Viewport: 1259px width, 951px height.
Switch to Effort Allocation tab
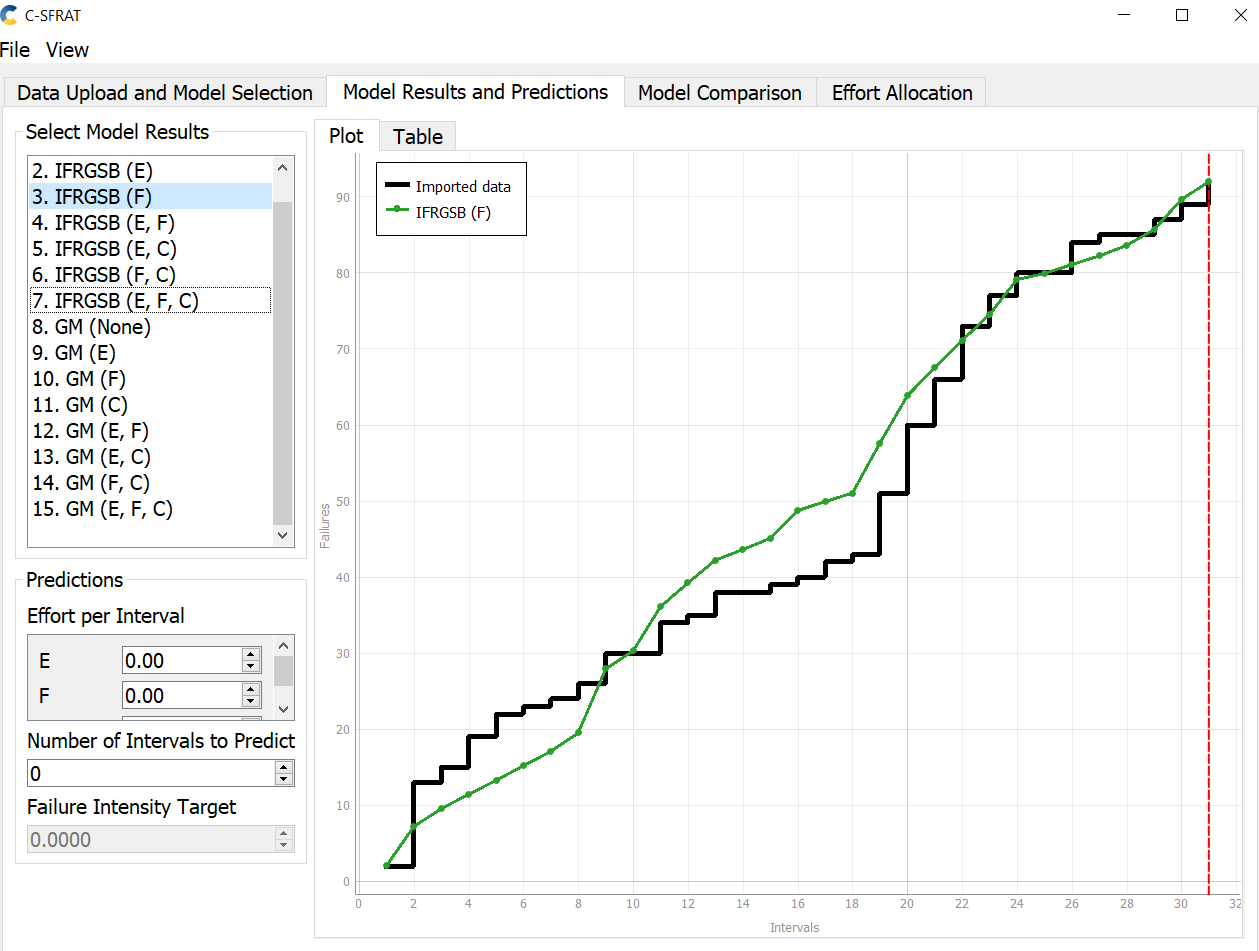(x=902, y=93)
